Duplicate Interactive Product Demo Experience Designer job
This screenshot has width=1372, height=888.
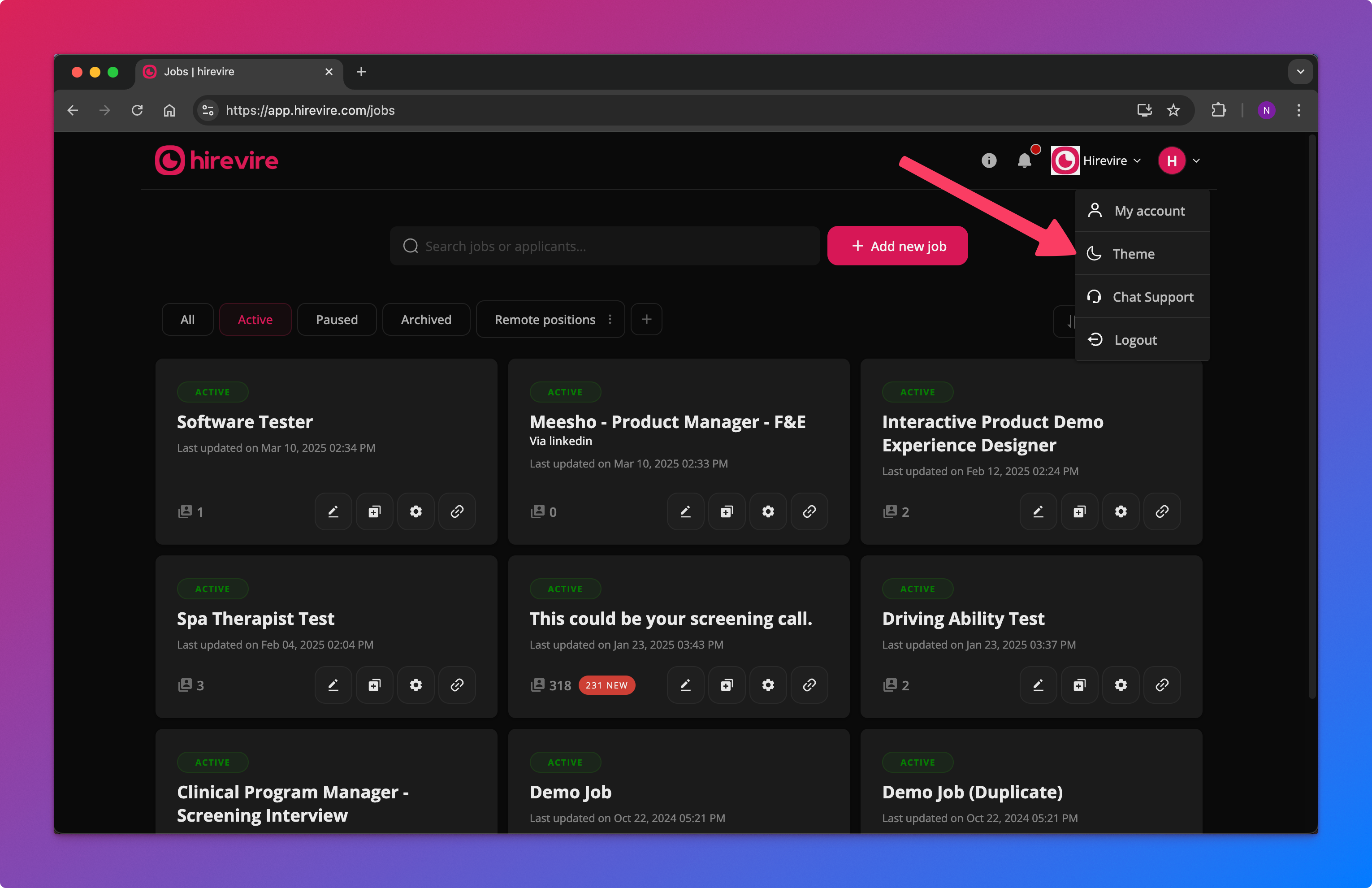[1079, 511]
